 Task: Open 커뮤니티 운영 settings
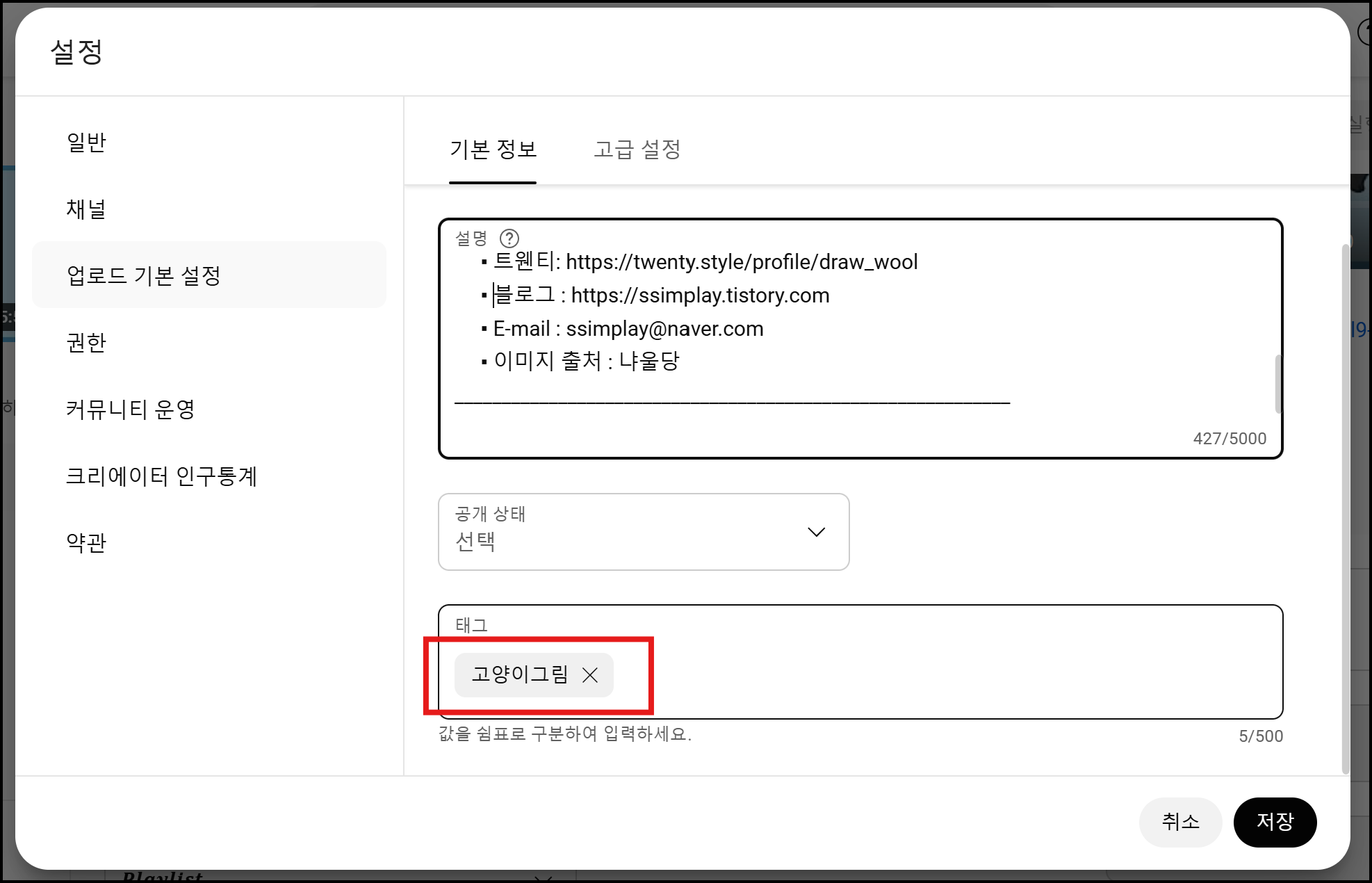130,409
